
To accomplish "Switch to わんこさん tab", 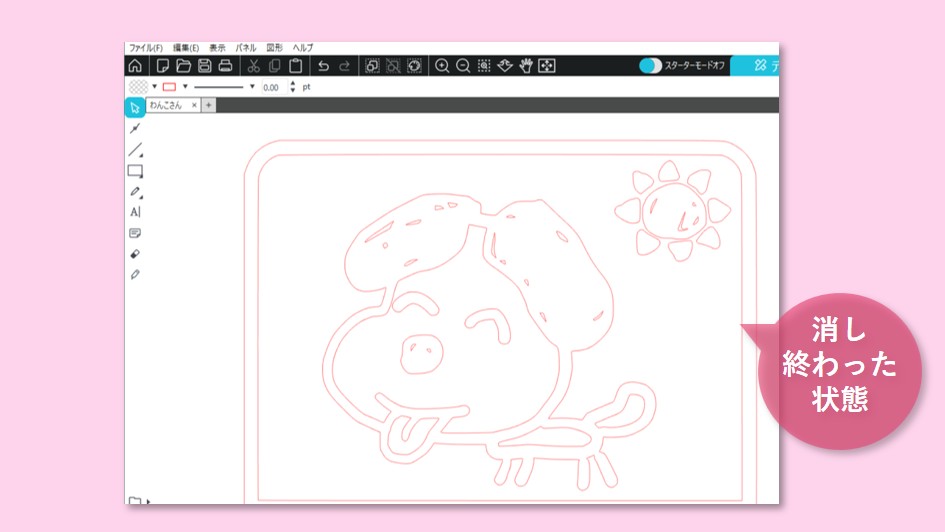I will coord(166,105).
